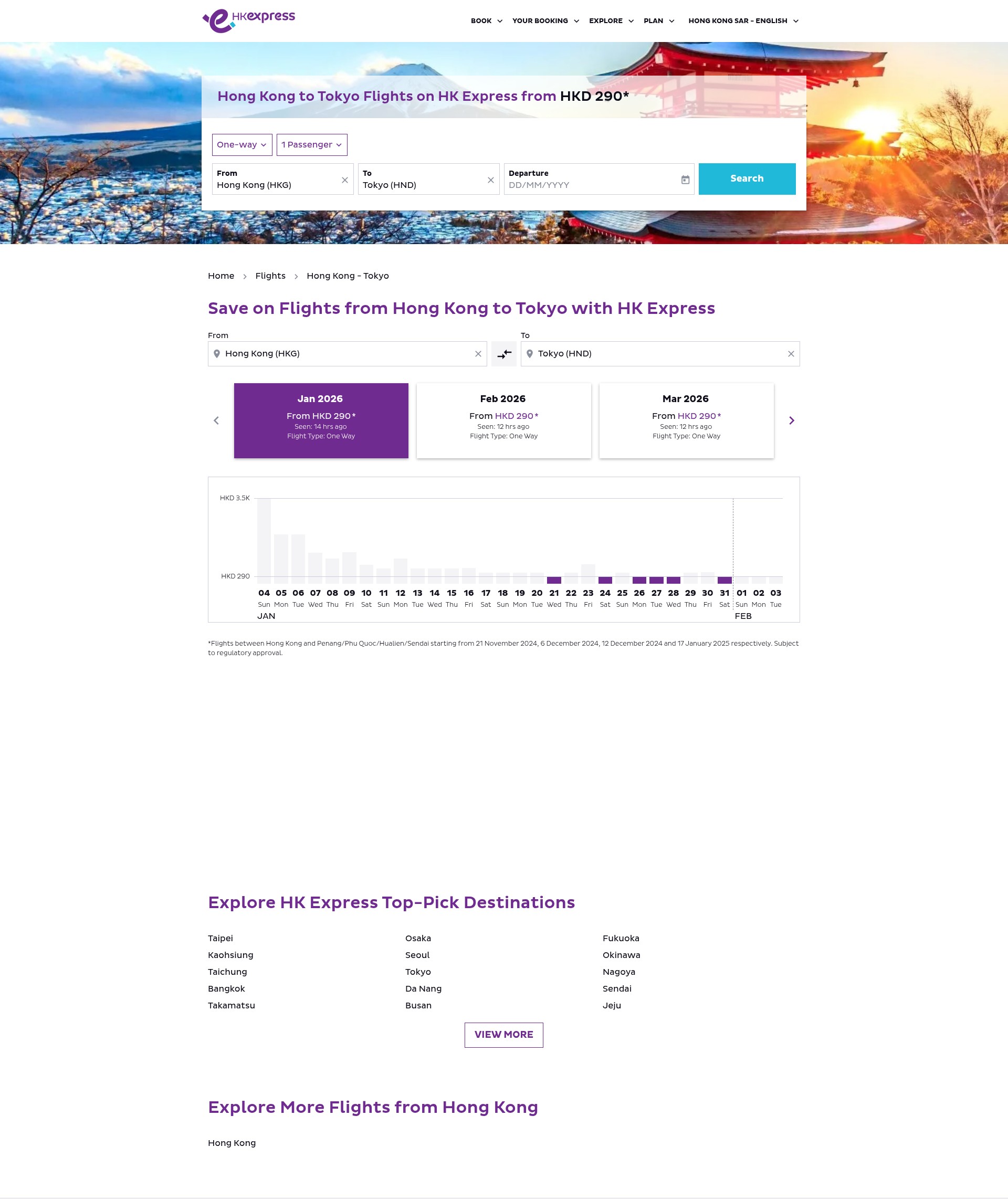Open the Okinawa destination link
This screenshot has height=1200, width=1008.
[x=621, y=955]
